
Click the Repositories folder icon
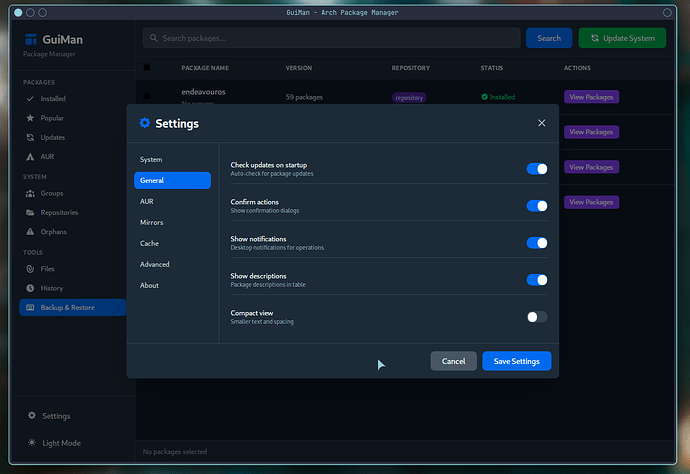coord(31,212)
